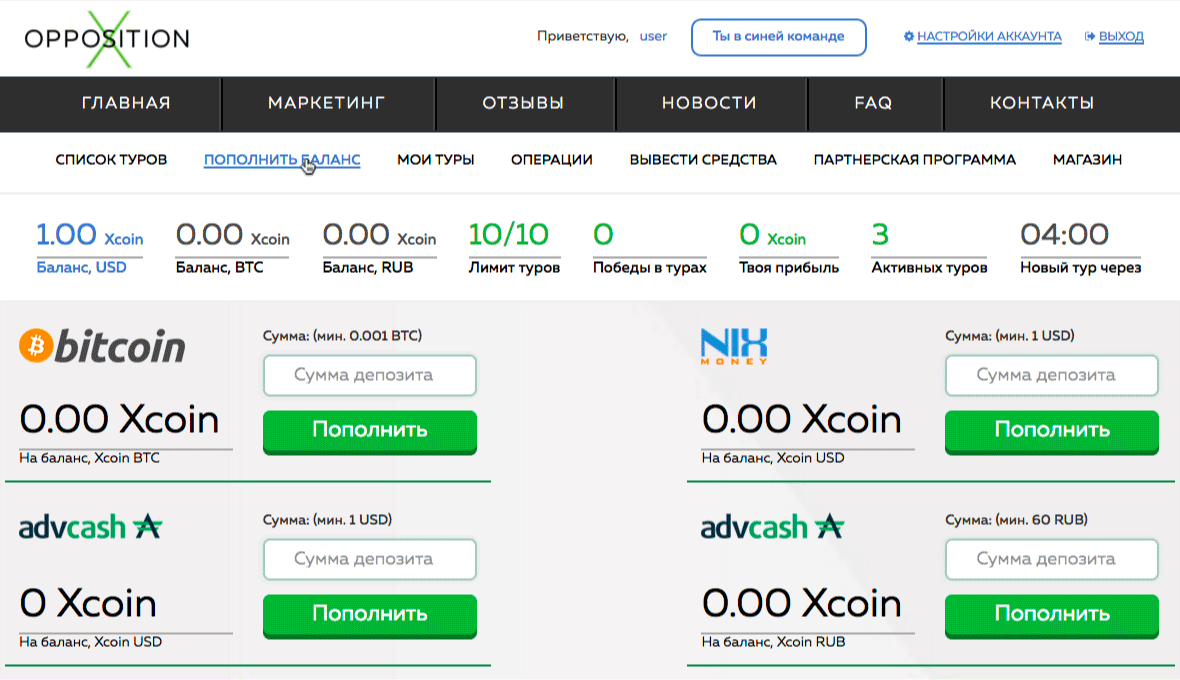1180x680 pixels.
Task: Click the advcash RUB logo
Action: tap(772, 526)
